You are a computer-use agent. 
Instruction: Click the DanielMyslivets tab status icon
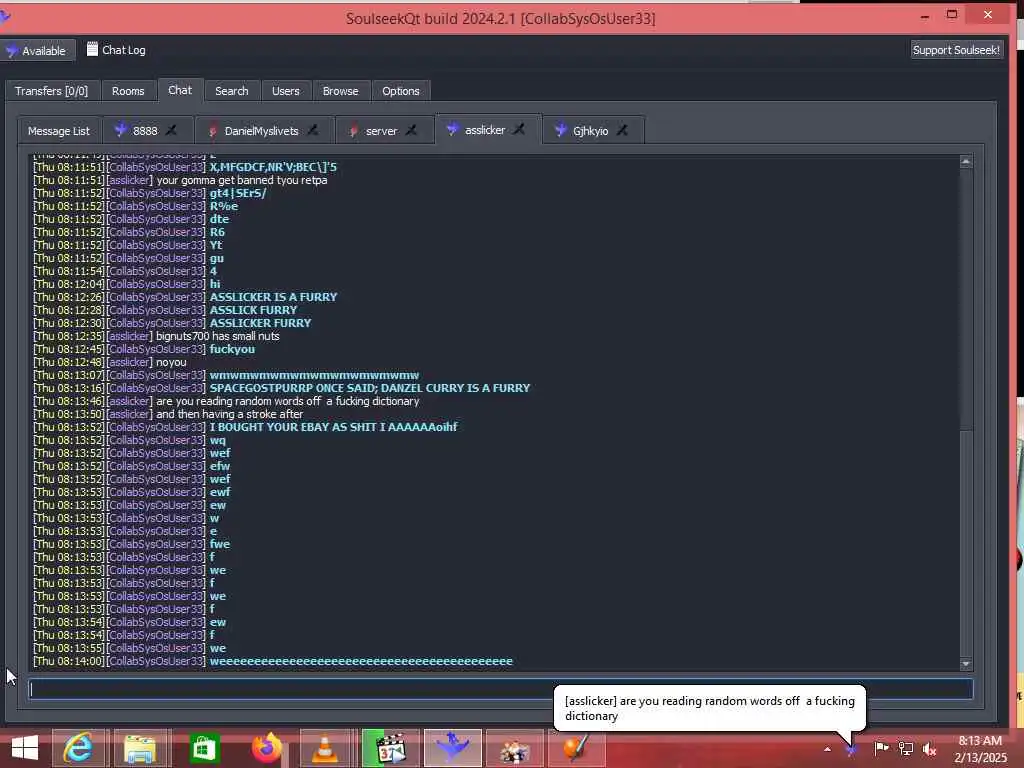click(212, 131)
